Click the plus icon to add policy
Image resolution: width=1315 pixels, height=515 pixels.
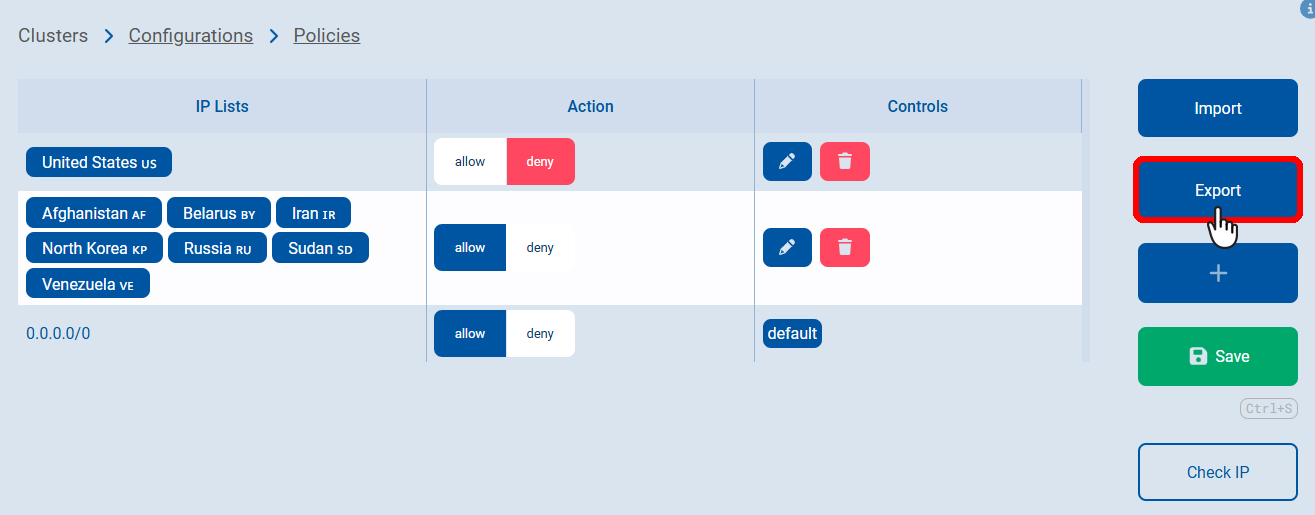[1218, 273]
